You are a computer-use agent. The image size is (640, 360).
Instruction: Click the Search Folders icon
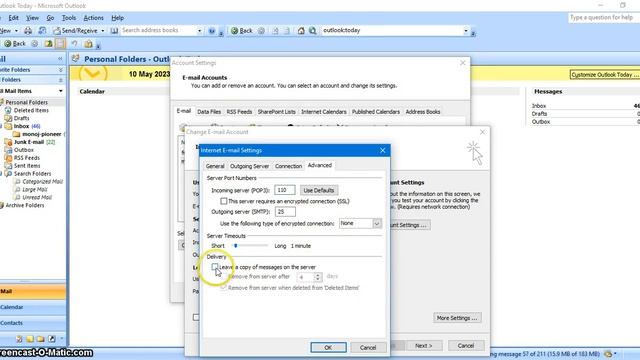8,173
